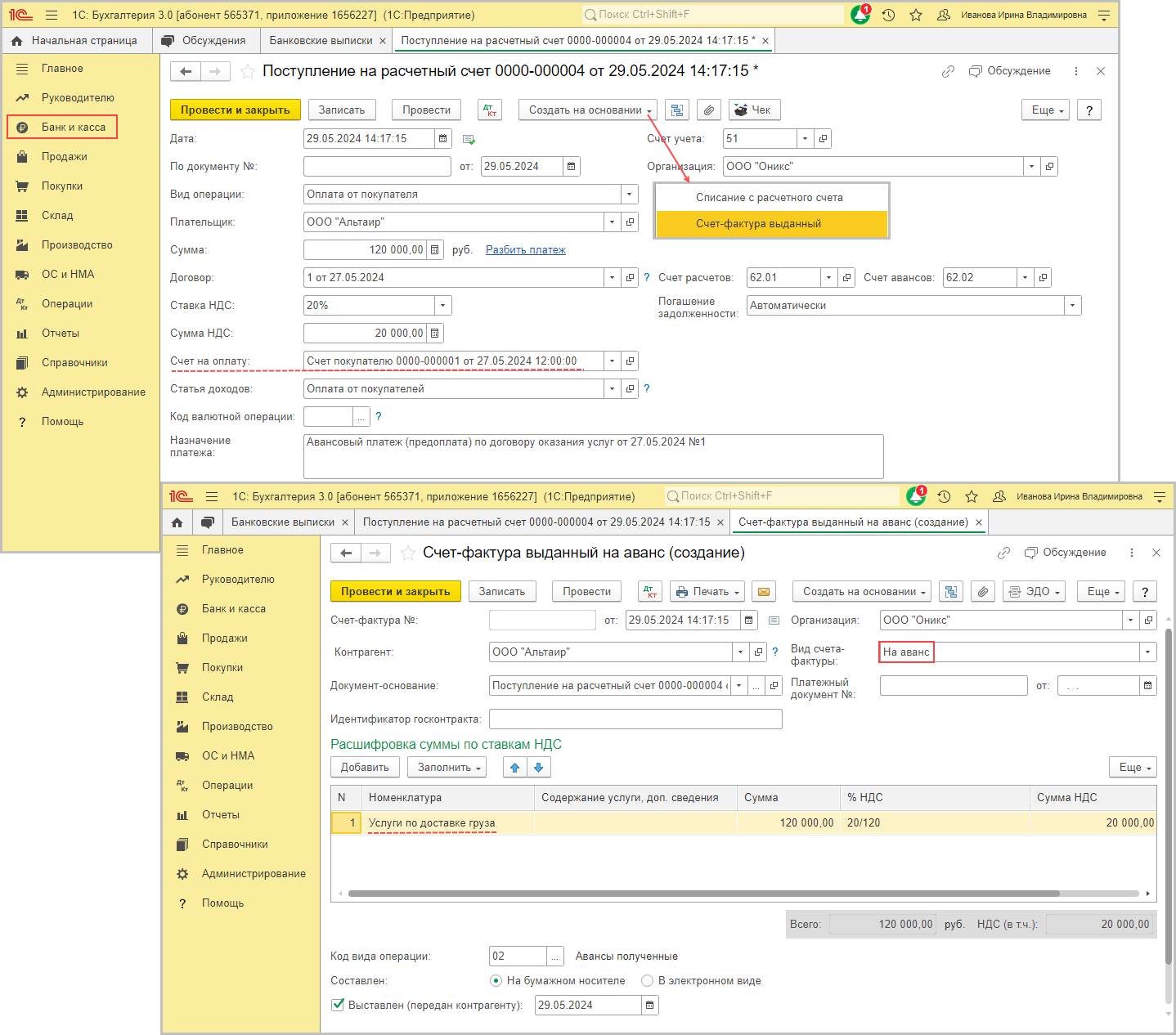
Task: Go back with the arrow in the receipt document
Action: coord(186,72)
